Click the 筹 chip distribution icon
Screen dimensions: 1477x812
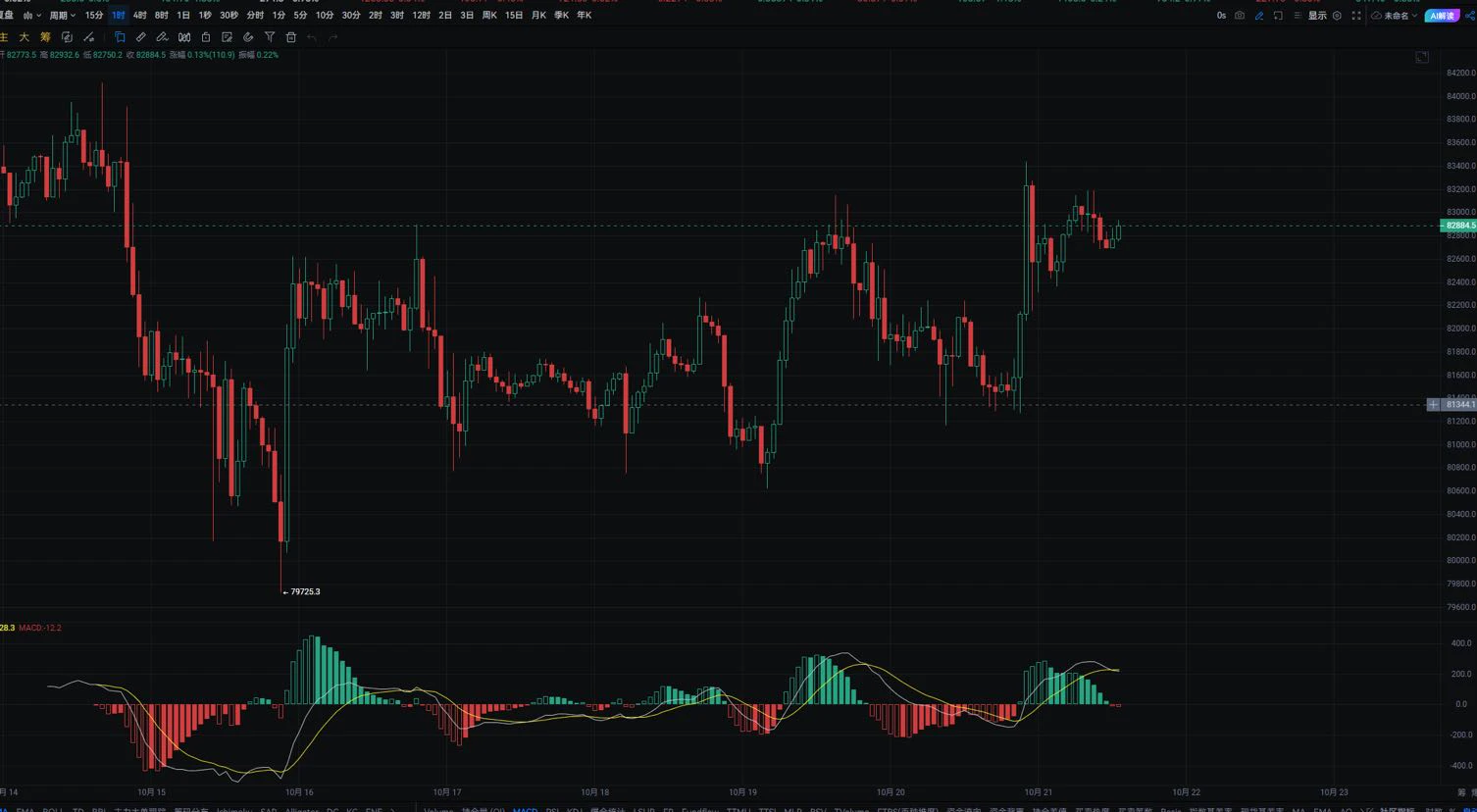point(45,37)
